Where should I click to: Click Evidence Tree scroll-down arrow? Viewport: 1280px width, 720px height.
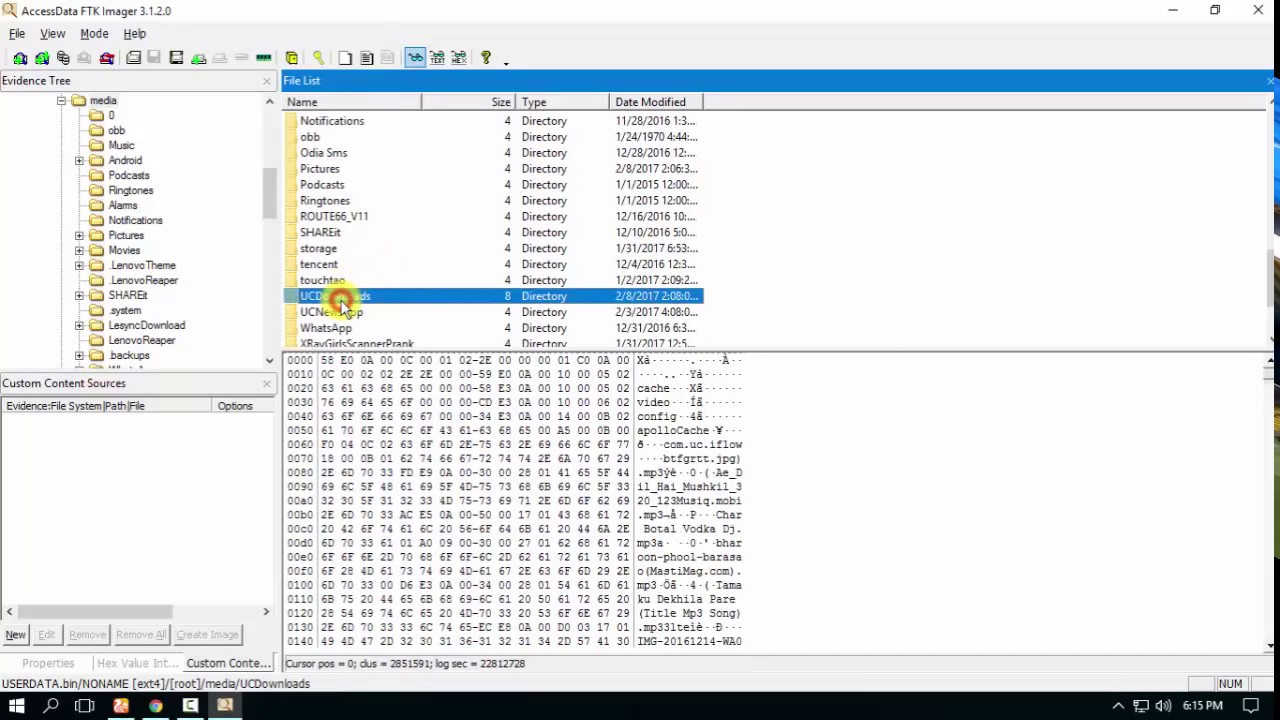[269, 360]
